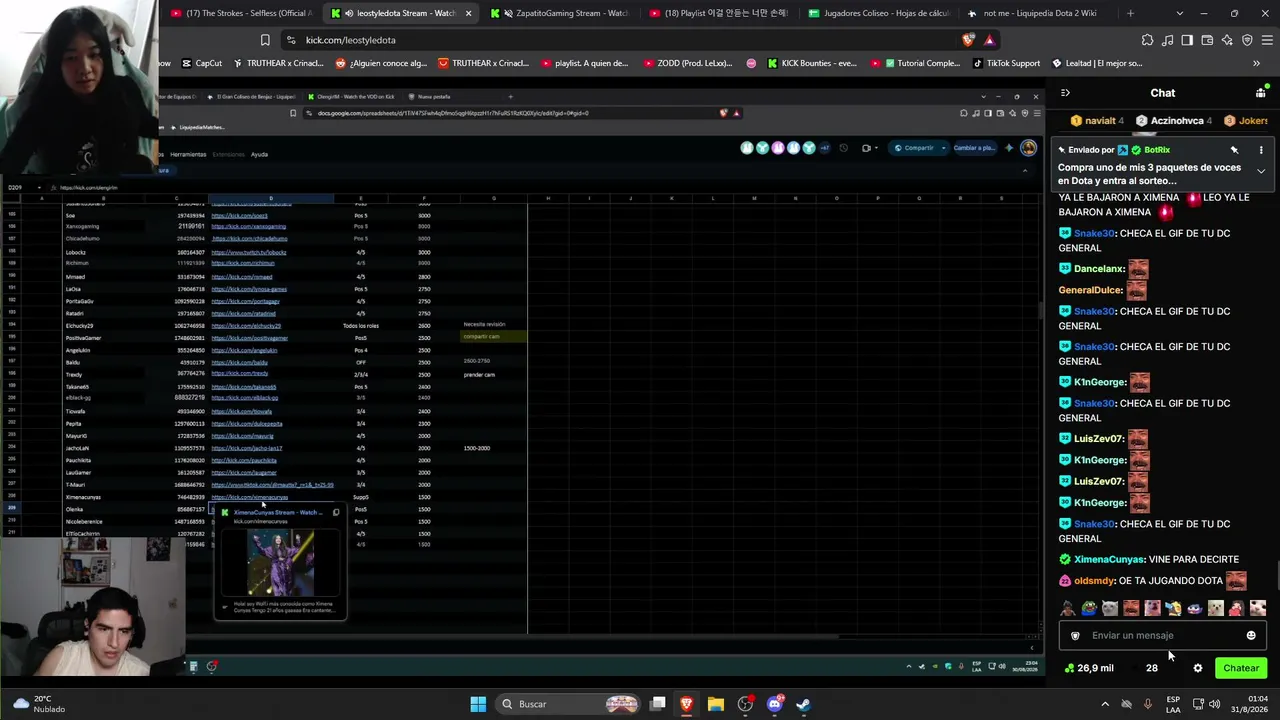The width and height of the screenshot is (1280, 720).
Task: Open Brave extensions puzzle icon
Action: (x=1147, y=40)
